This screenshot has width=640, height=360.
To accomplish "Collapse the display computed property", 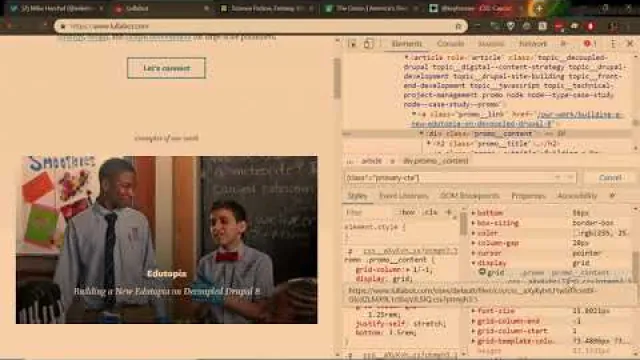I will coord(473,263).
